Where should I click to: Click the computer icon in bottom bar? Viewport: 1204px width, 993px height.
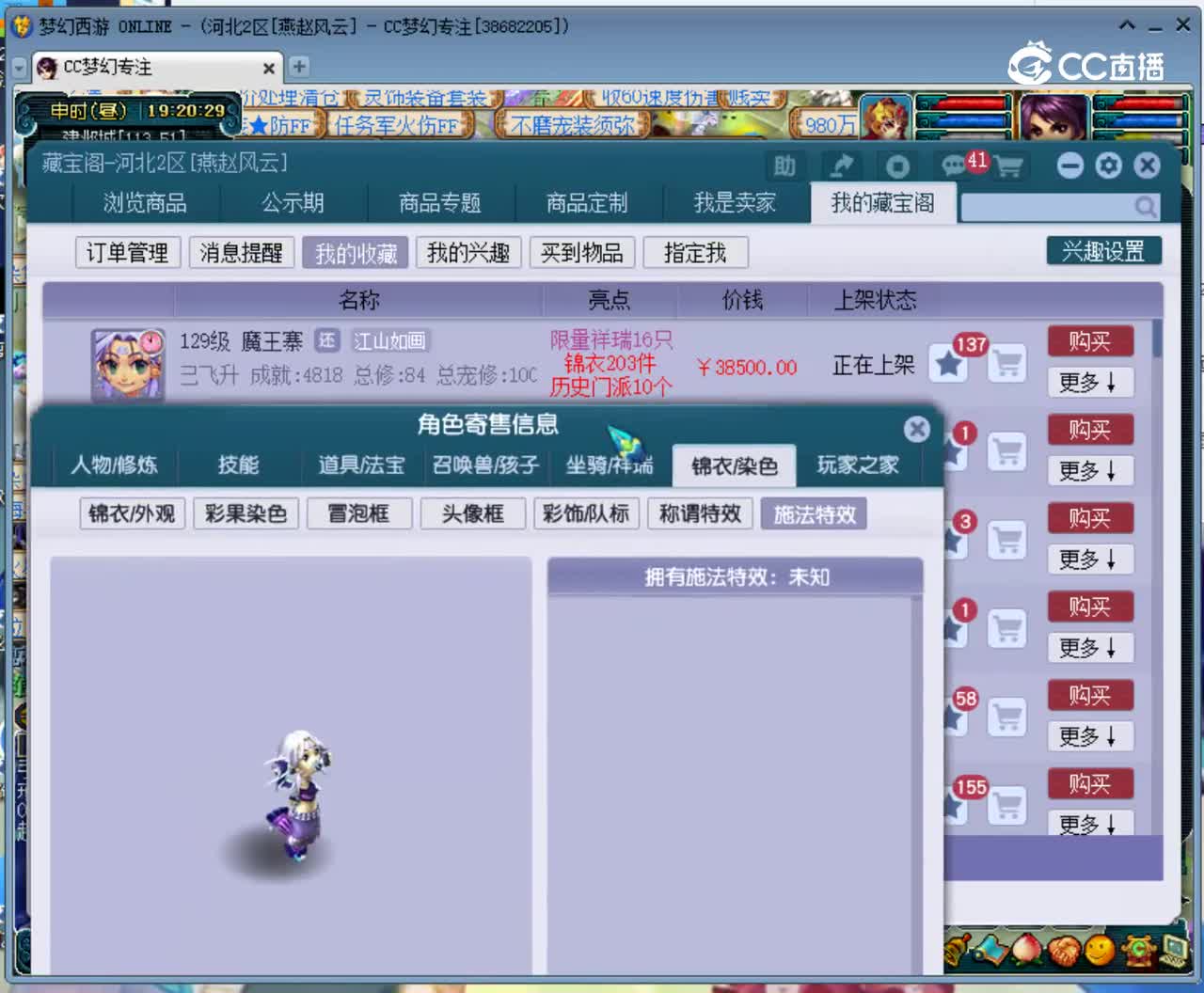click(x=1175, y=950)
